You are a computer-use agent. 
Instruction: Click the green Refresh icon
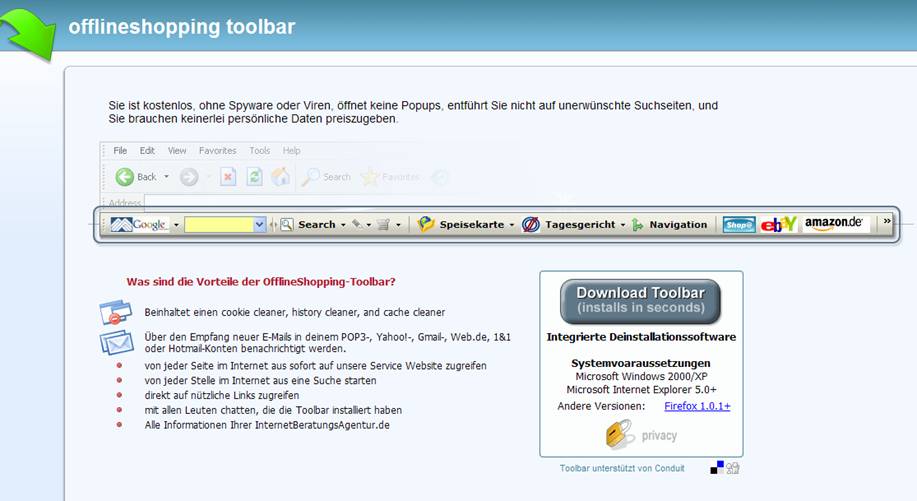pos(254,177)
